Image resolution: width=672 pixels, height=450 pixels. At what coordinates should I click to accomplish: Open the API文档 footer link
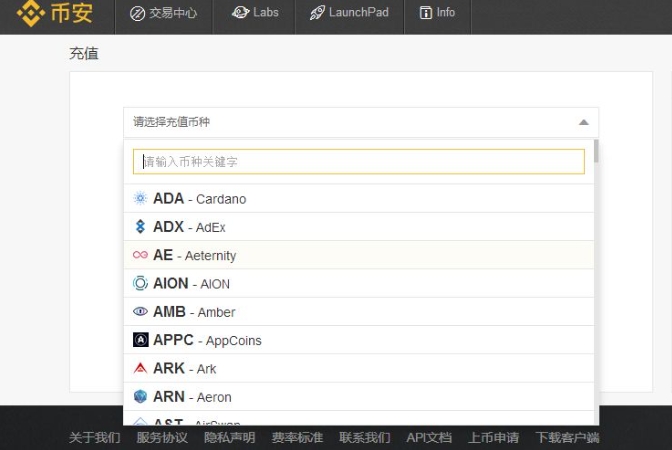(429, 438)
